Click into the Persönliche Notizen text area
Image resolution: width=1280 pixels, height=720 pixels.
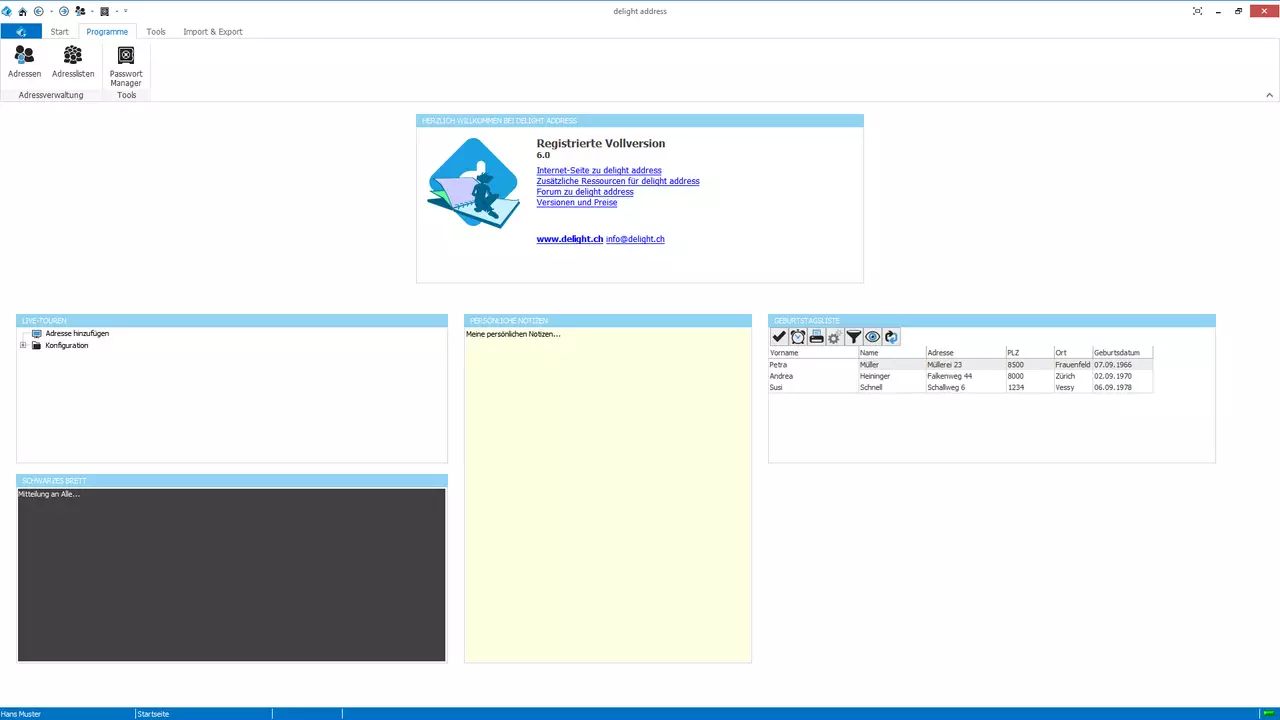click(607, 500)
